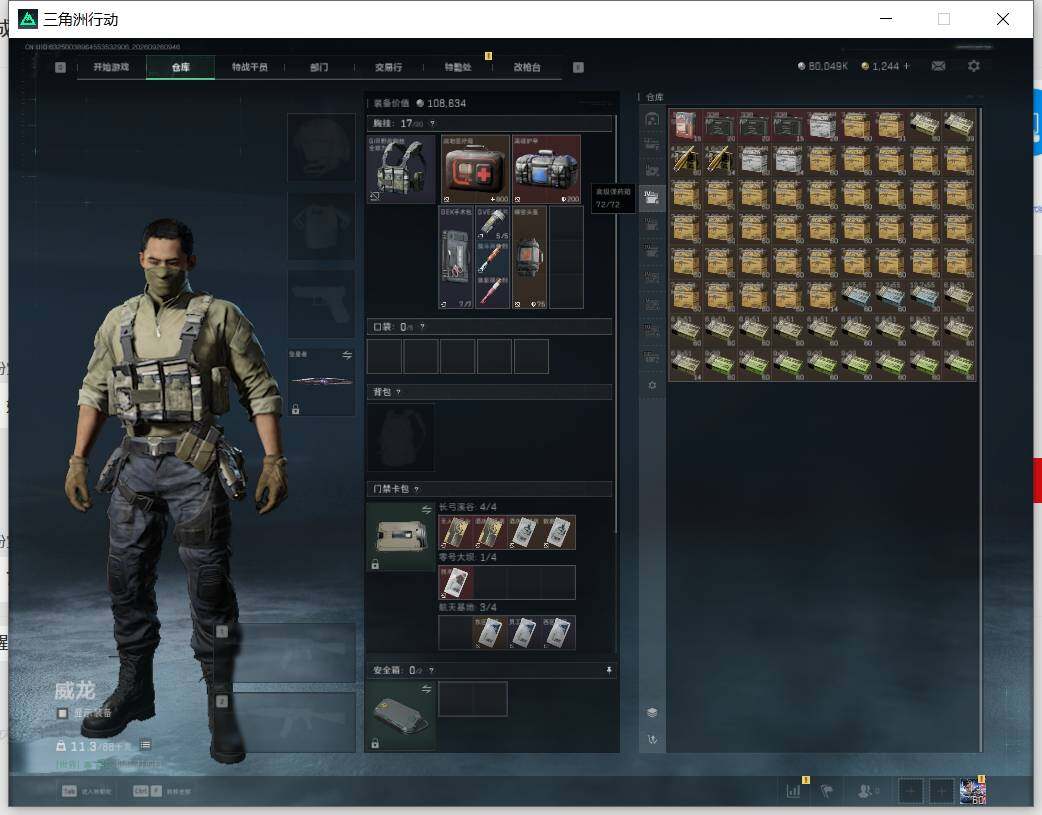Open the 特战干员 tab
The width and height of the screenshot is (1042, 815).
tap(249, 67)
